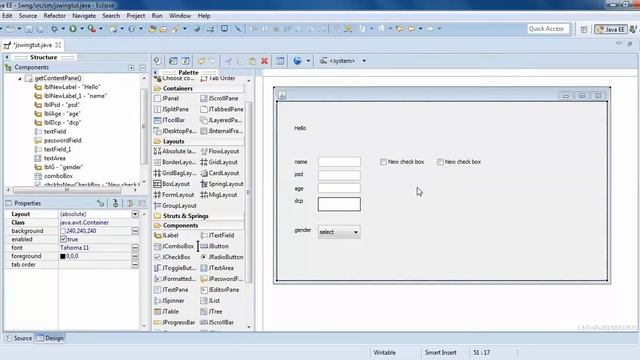
Task: Open the Refactor menu
Action: (55, 16)
